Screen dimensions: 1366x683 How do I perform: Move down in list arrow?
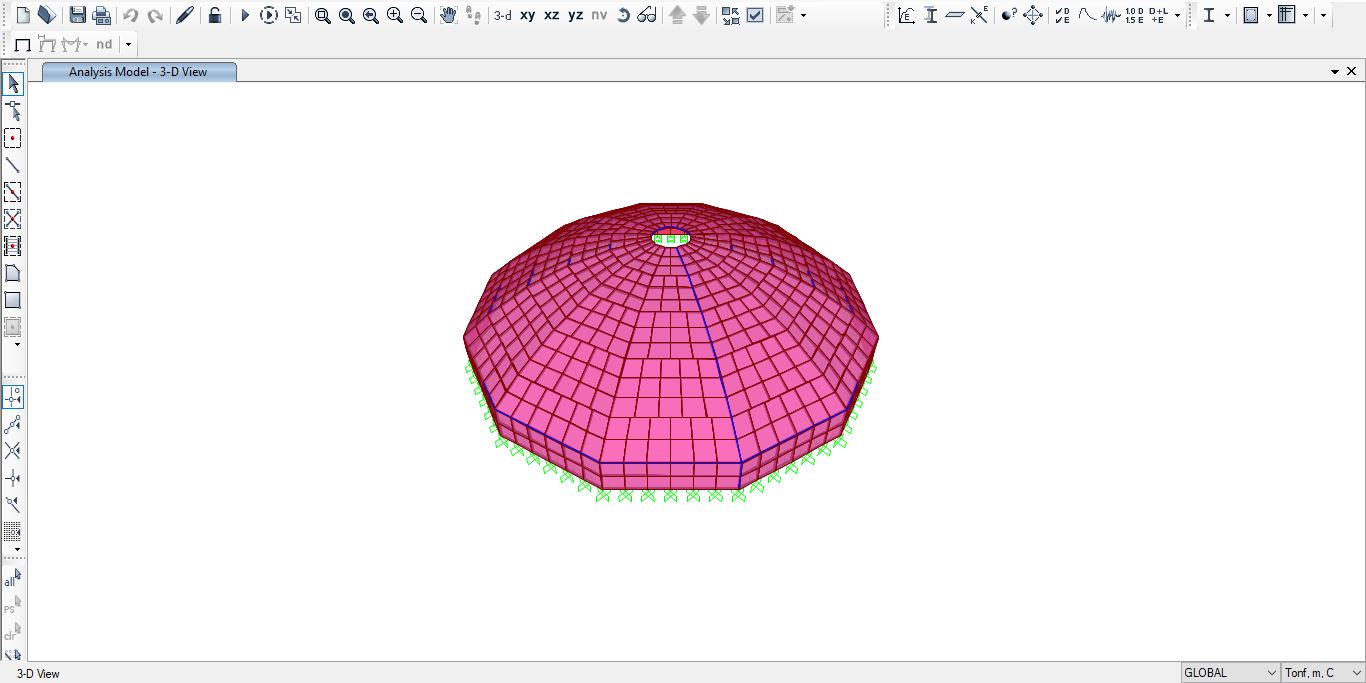coord(701,15)
